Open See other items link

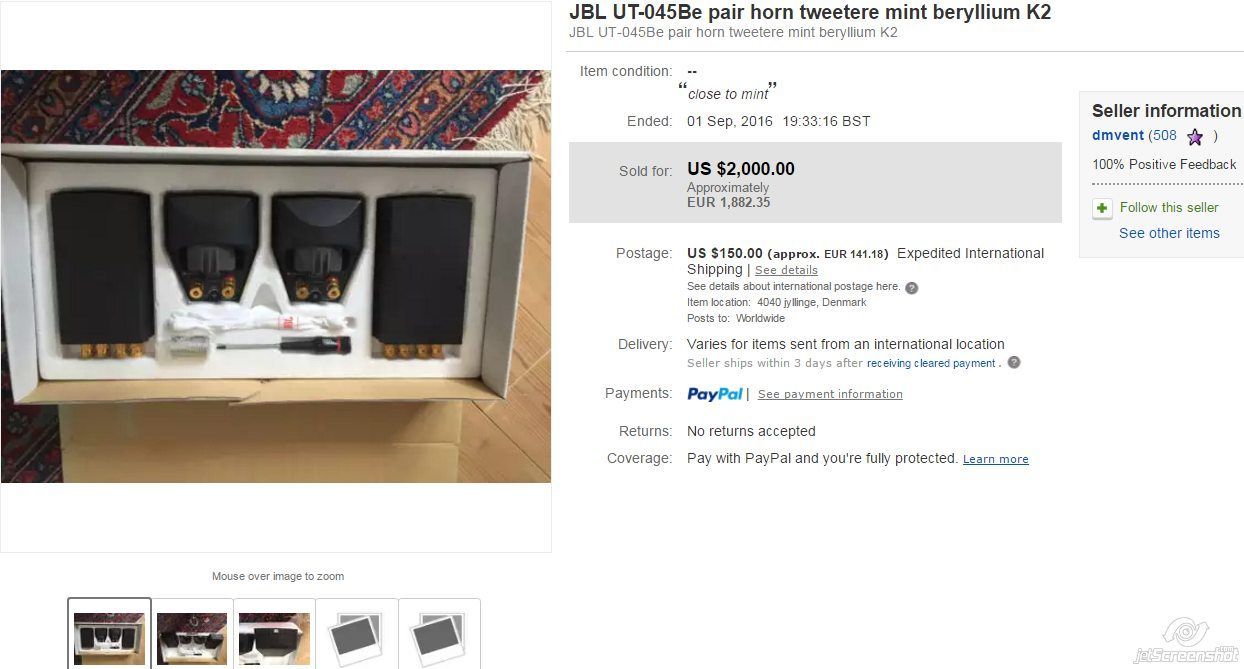[1169, 233]
